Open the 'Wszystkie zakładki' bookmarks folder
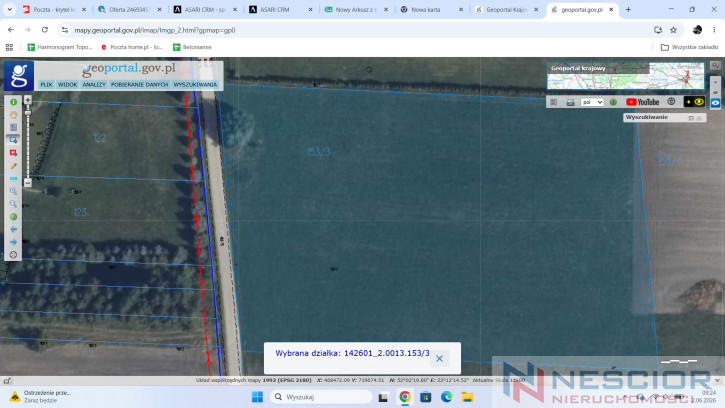Viewport: 725px width, 408px height. (x=689, y=47)
